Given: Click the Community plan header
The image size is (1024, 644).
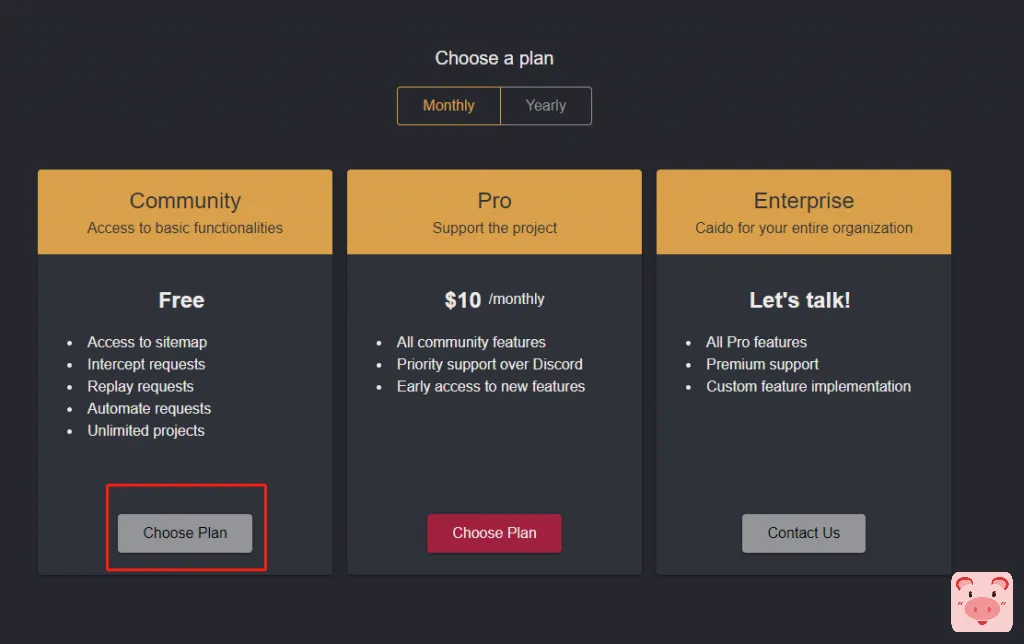Looking at the screenshot, I should coord(185,201).
